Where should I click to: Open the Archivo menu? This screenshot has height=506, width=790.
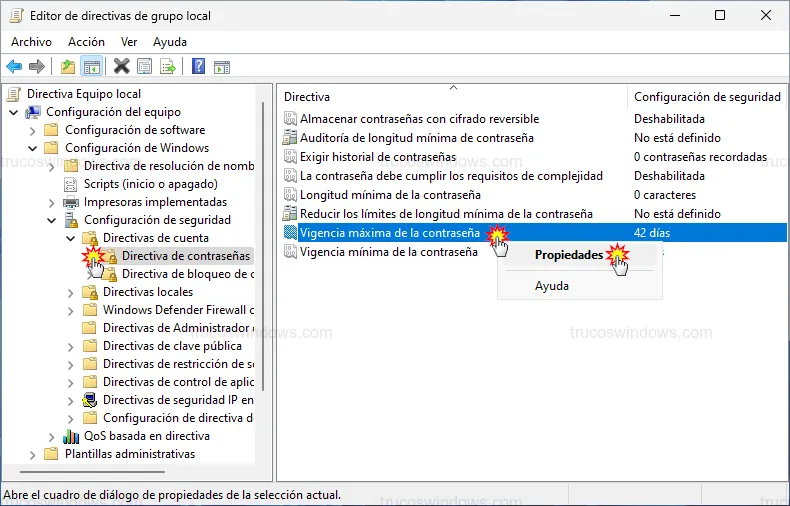click(31, 42)
